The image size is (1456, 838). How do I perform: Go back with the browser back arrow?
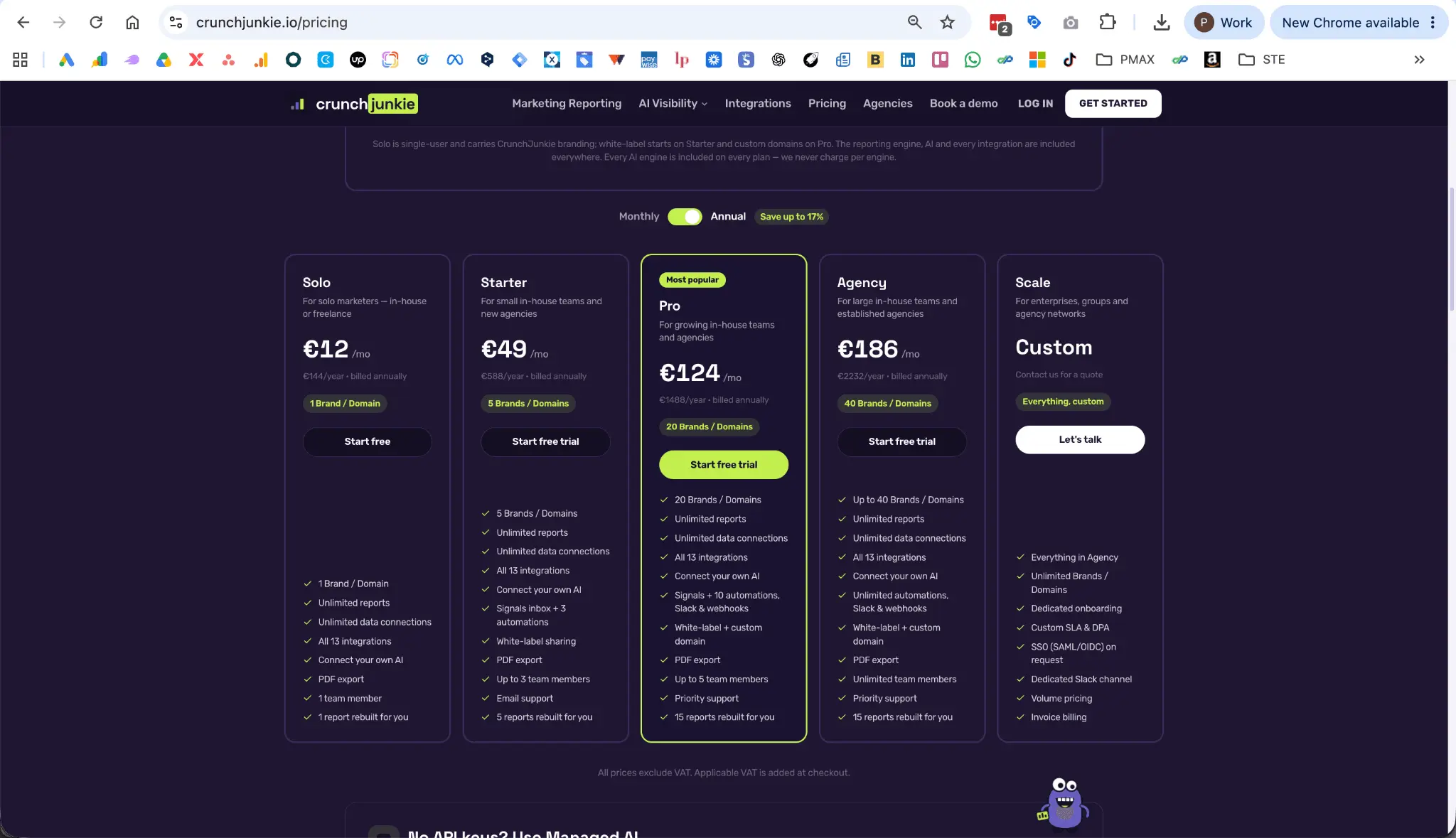point(23,22)
